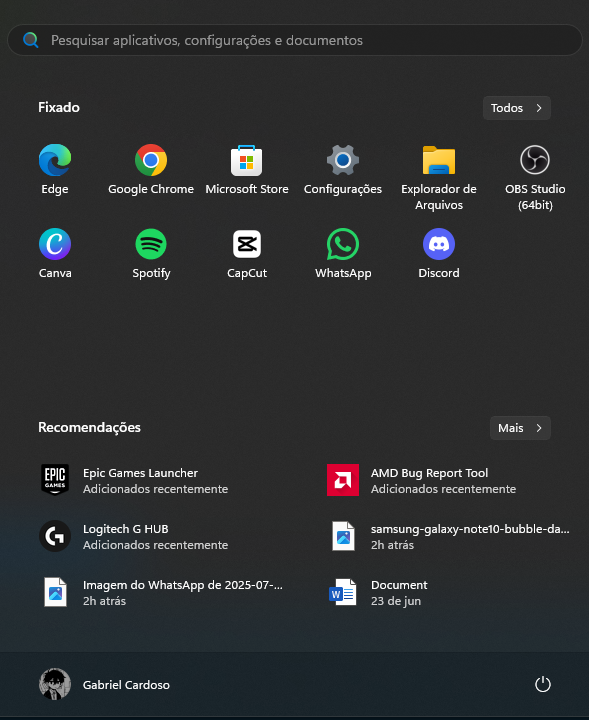Launch the CapCut app
The width and height of the screenshot is (589, 720).
(x=247, y=253)
